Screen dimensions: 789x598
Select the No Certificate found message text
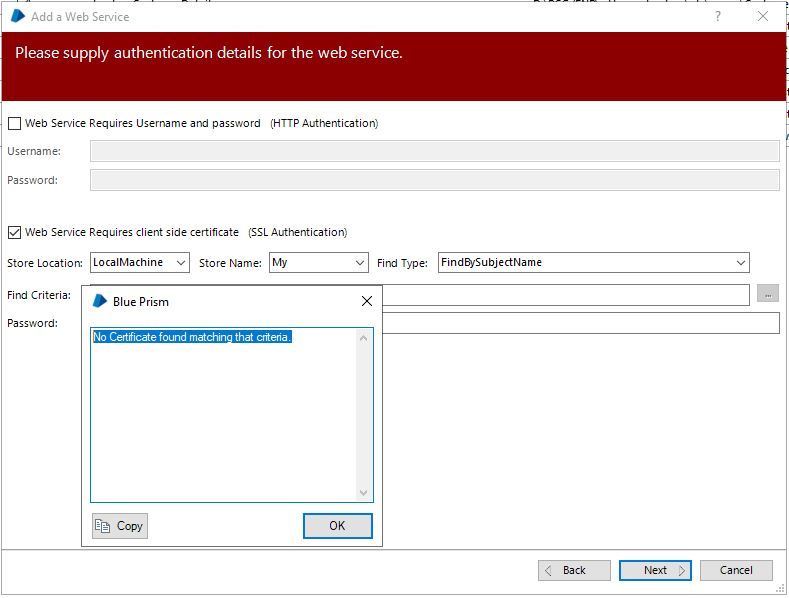tap(192, 337)
